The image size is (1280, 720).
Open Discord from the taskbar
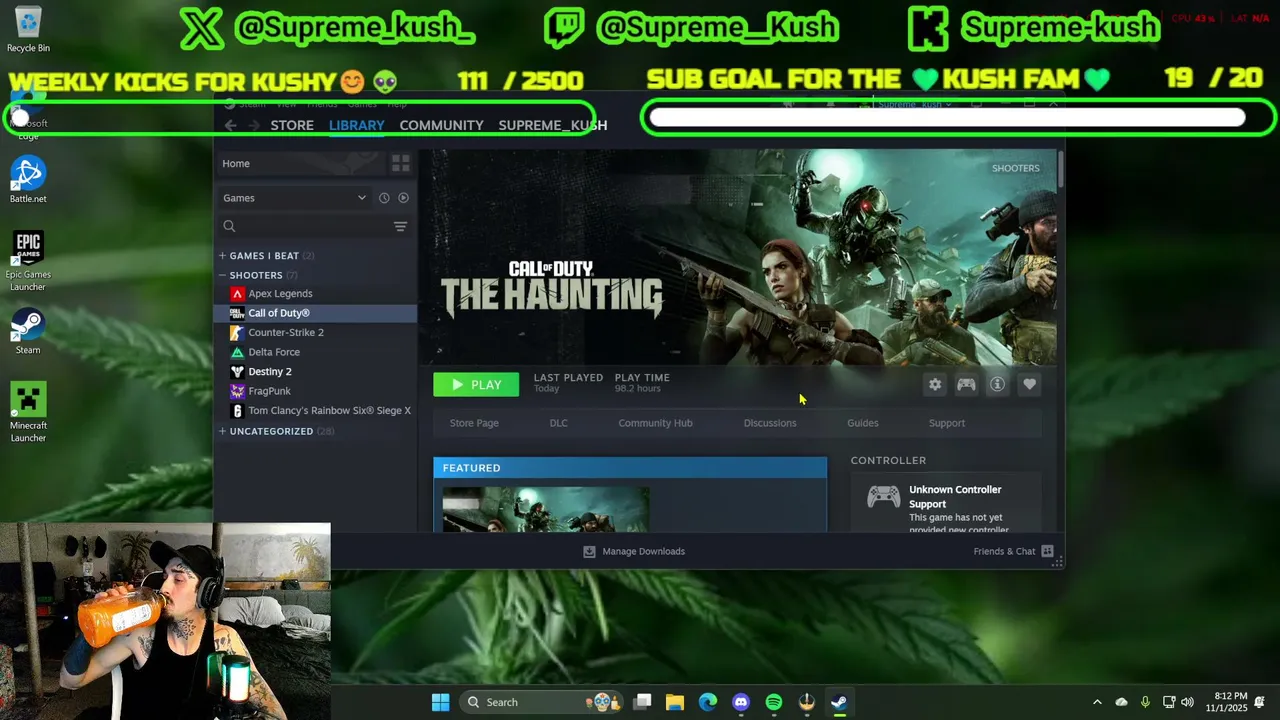click(740, 702)
